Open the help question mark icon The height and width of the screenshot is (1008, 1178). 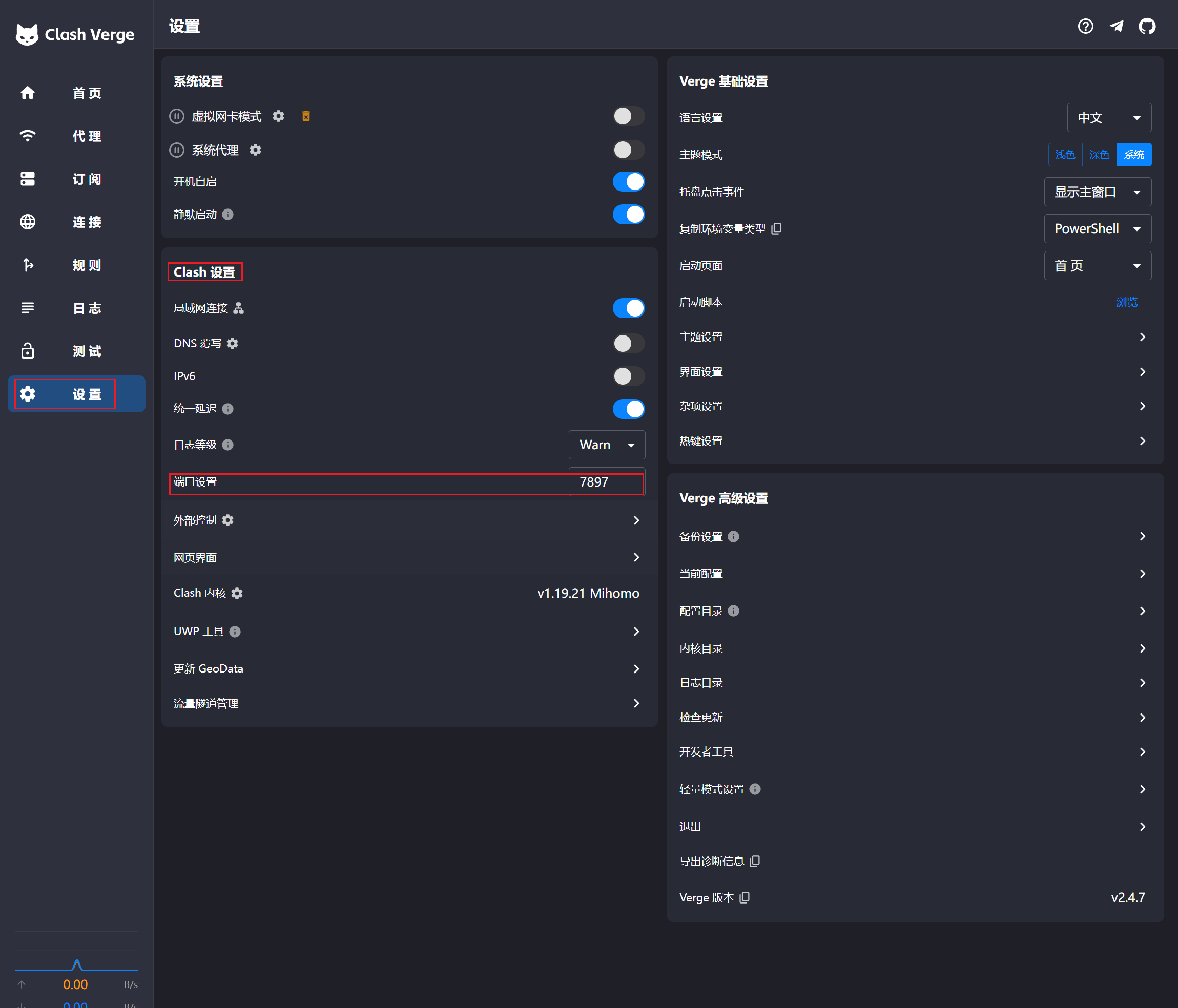click(1085, 27)
